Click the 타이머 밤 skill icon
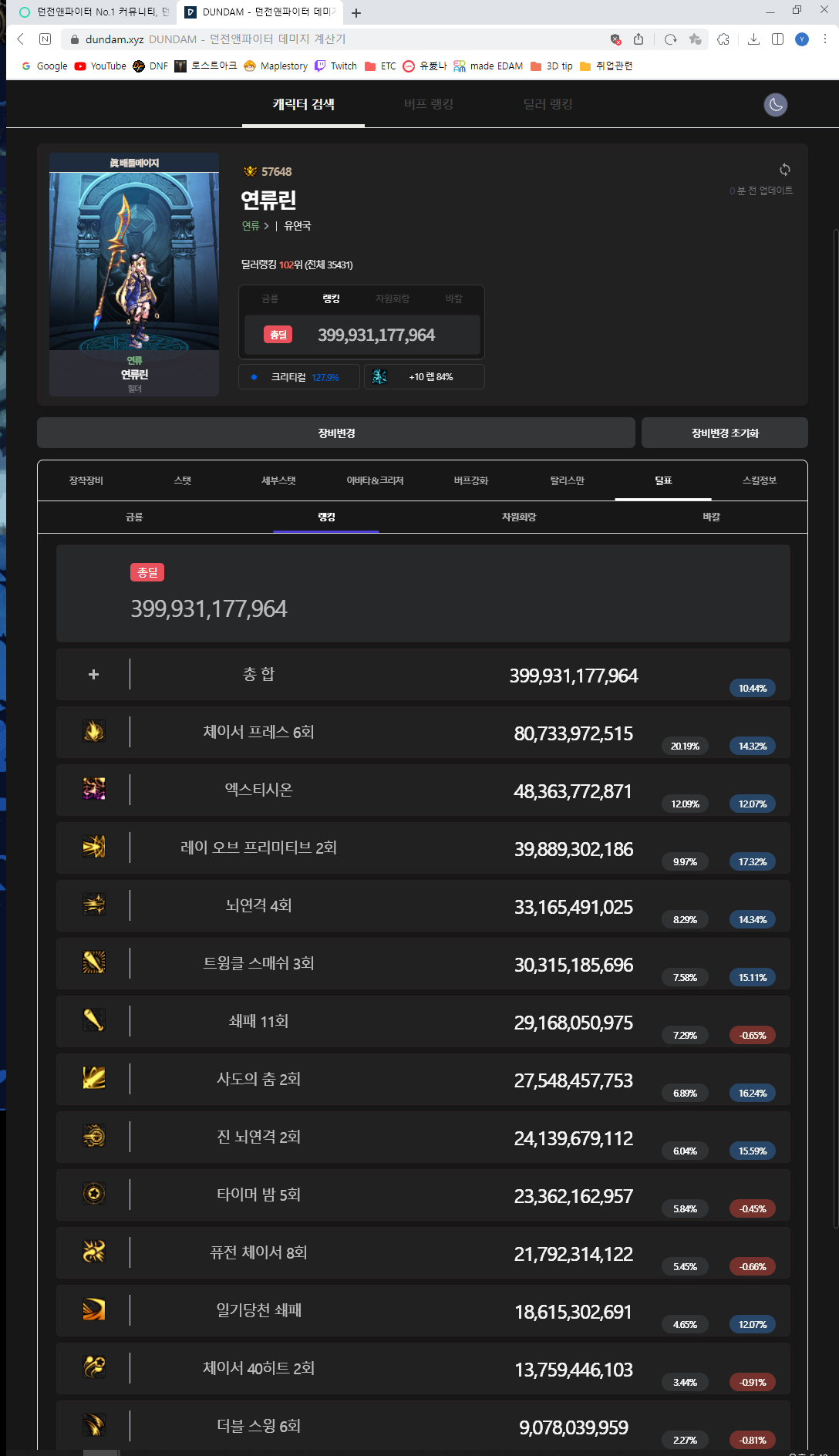The width and height of the screenshot is (839, 1456). coord(94,1194)
